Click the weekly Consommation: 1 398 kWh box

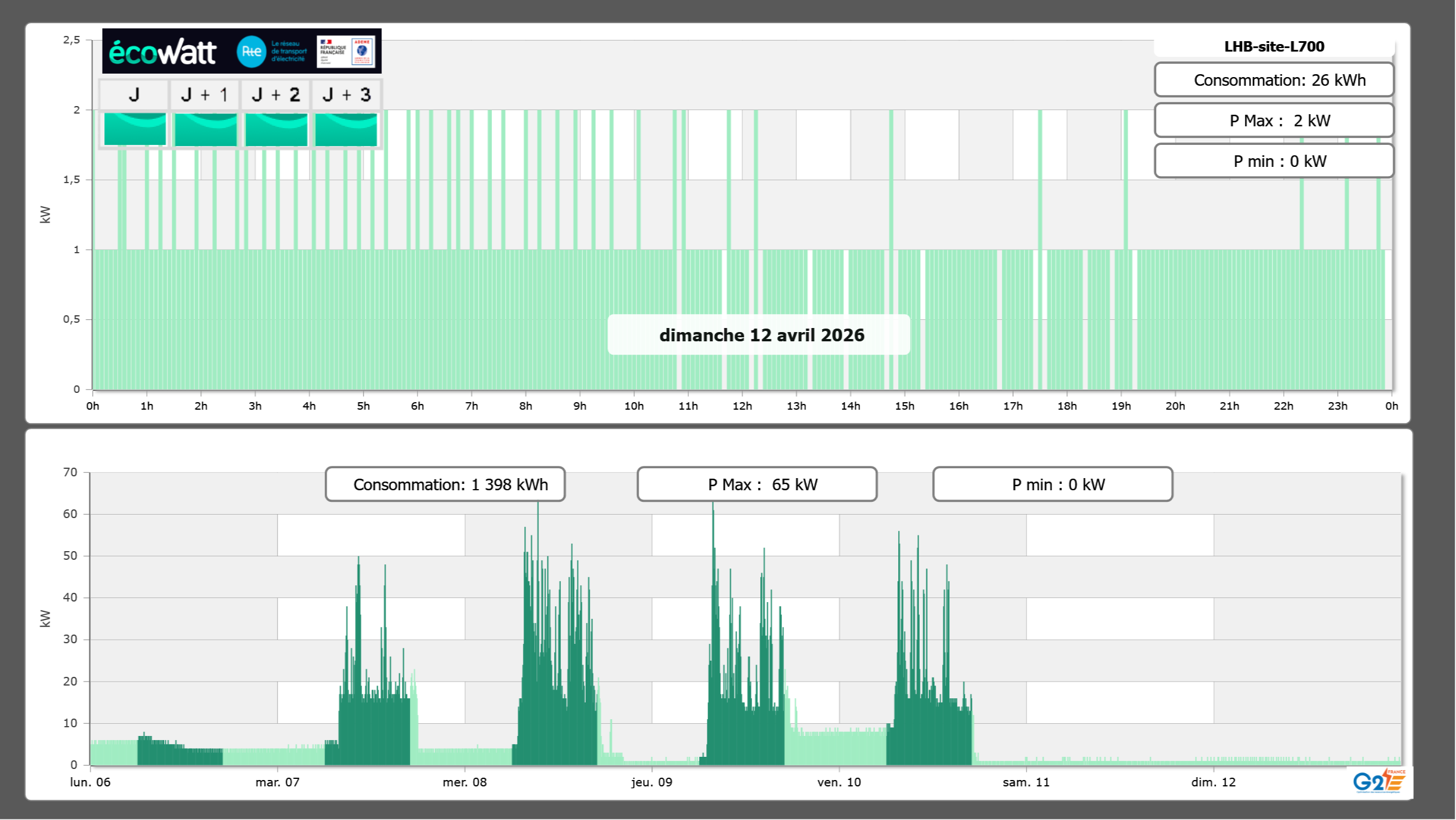point(445,484)
